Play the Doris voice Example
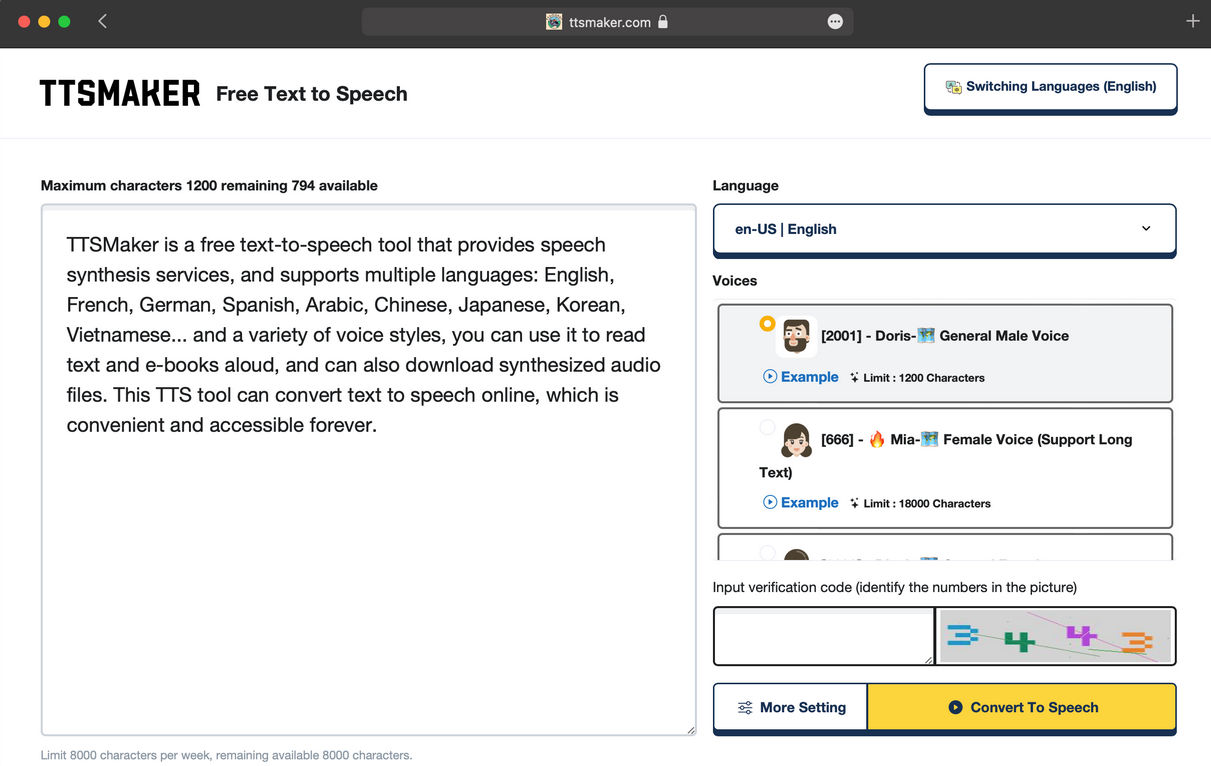 point(800,377)
